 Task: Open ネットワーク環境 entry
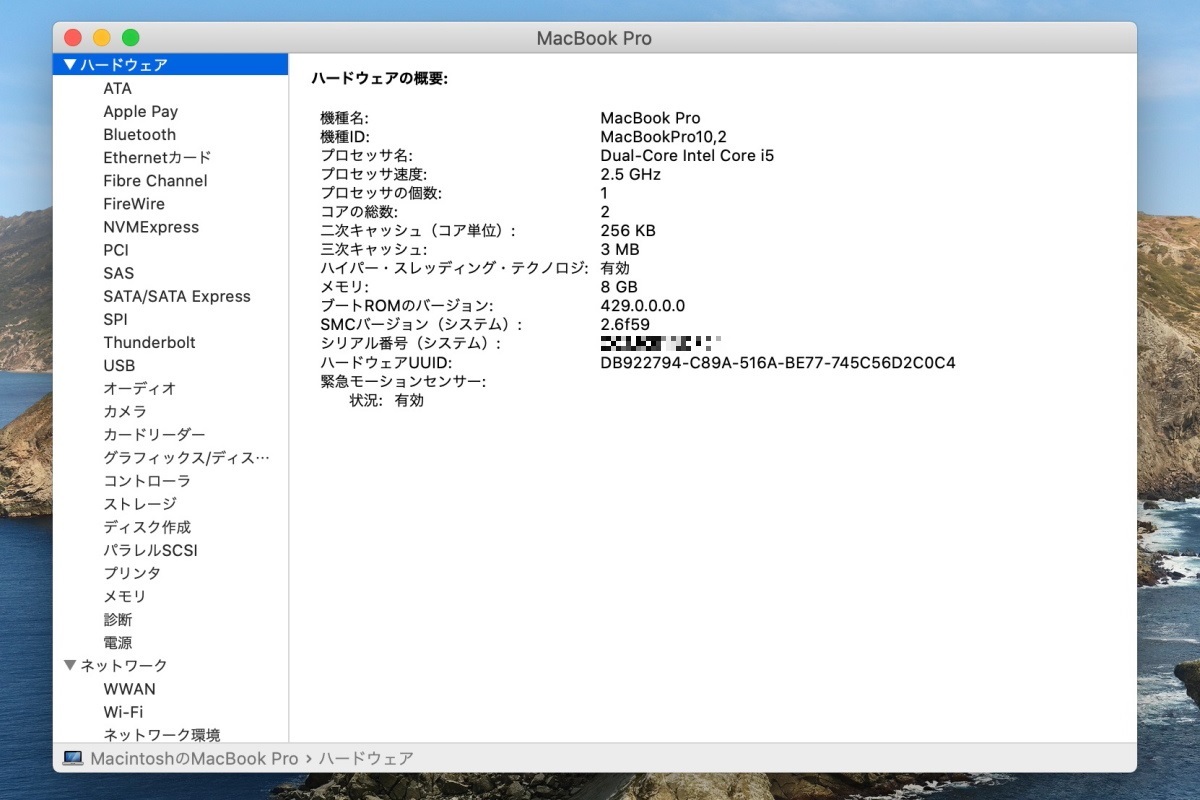coord(162,735)
